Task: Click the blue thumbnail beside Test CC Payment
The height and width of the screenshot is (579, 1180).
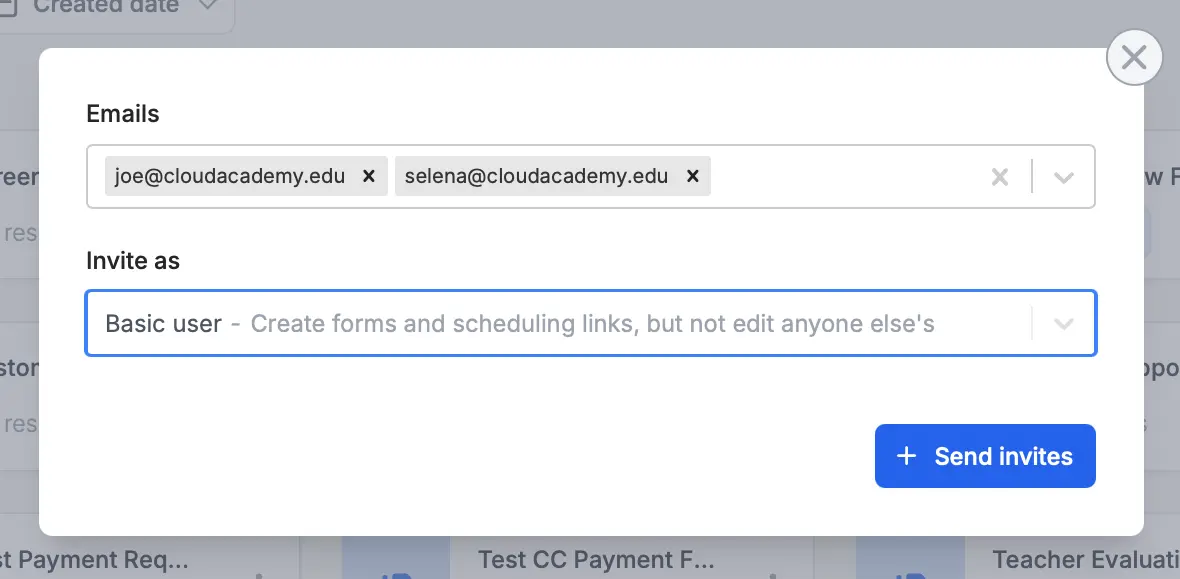Action: pyautogui.click(x=396, y=557)
